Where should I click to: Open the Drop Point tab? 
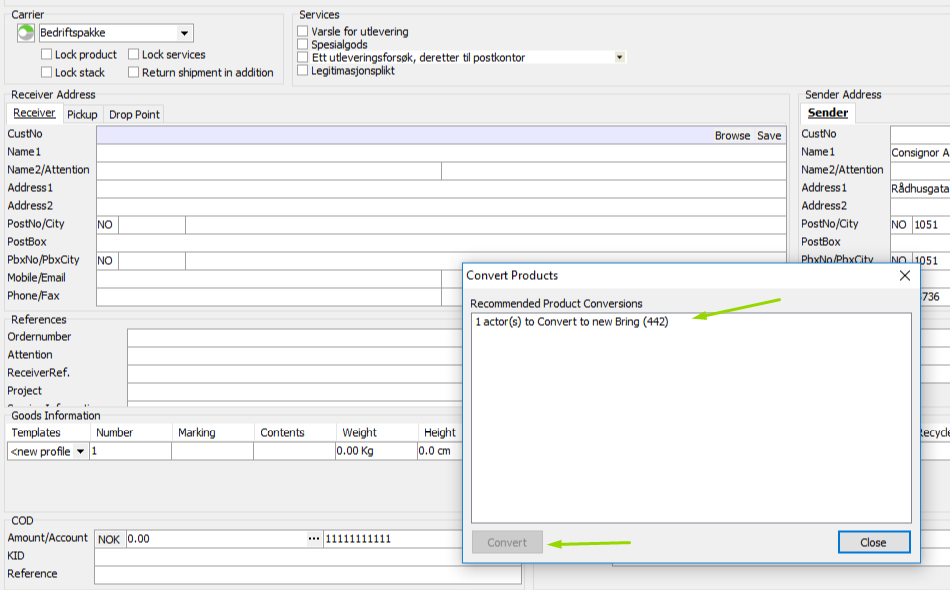point(134,115)
